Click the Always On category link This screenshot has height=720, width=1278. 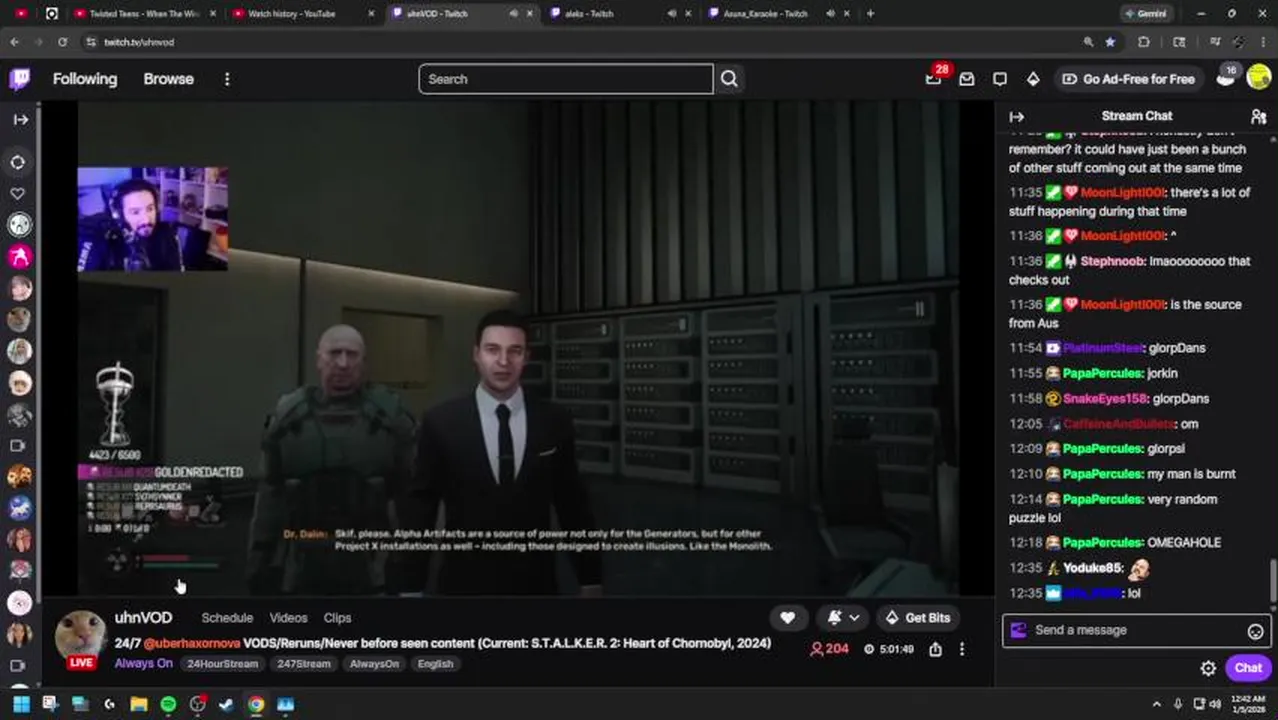[x=143, y=663]
